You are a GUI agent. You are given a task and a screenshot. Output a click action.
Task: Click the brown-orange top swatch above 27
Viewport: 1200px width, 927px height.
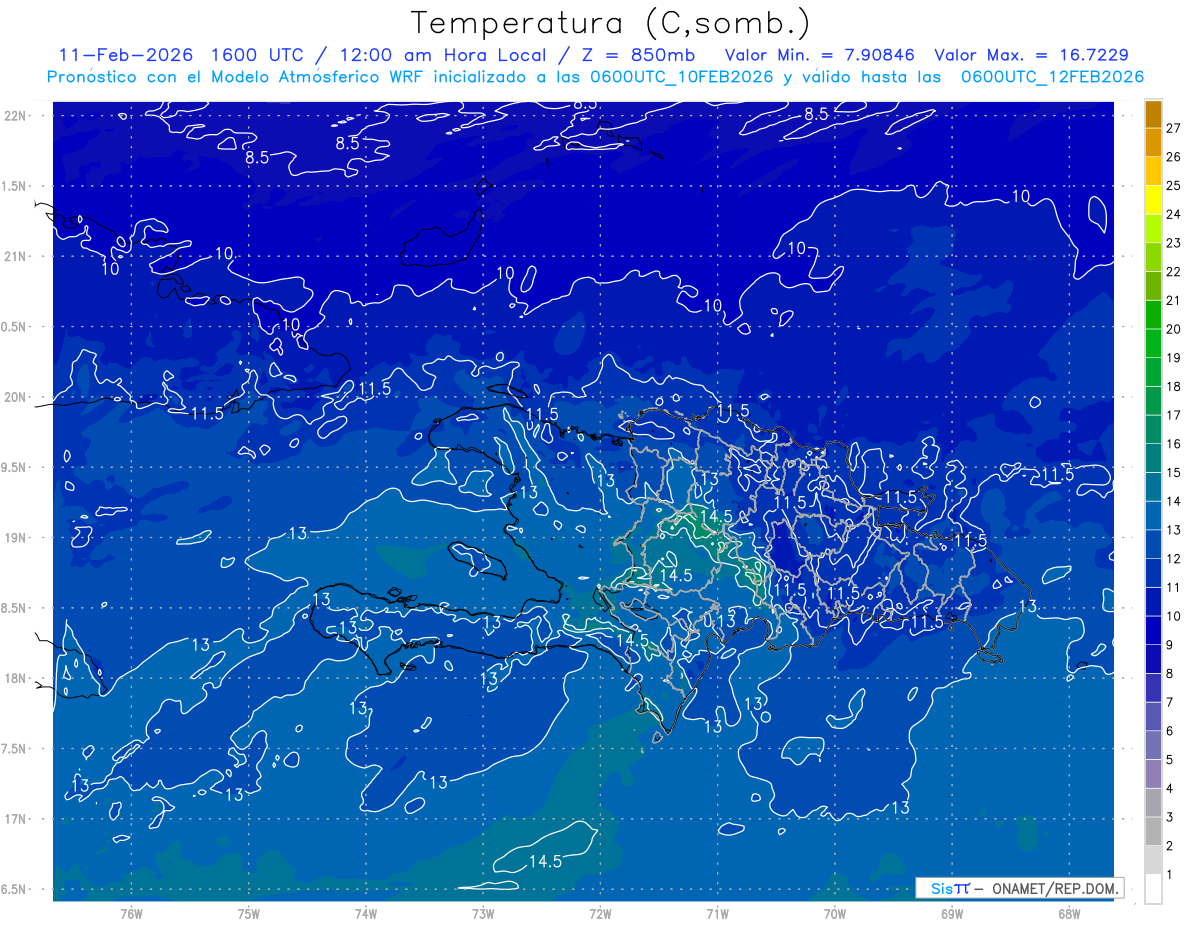pyautogui.click(x=1153, y=114)
